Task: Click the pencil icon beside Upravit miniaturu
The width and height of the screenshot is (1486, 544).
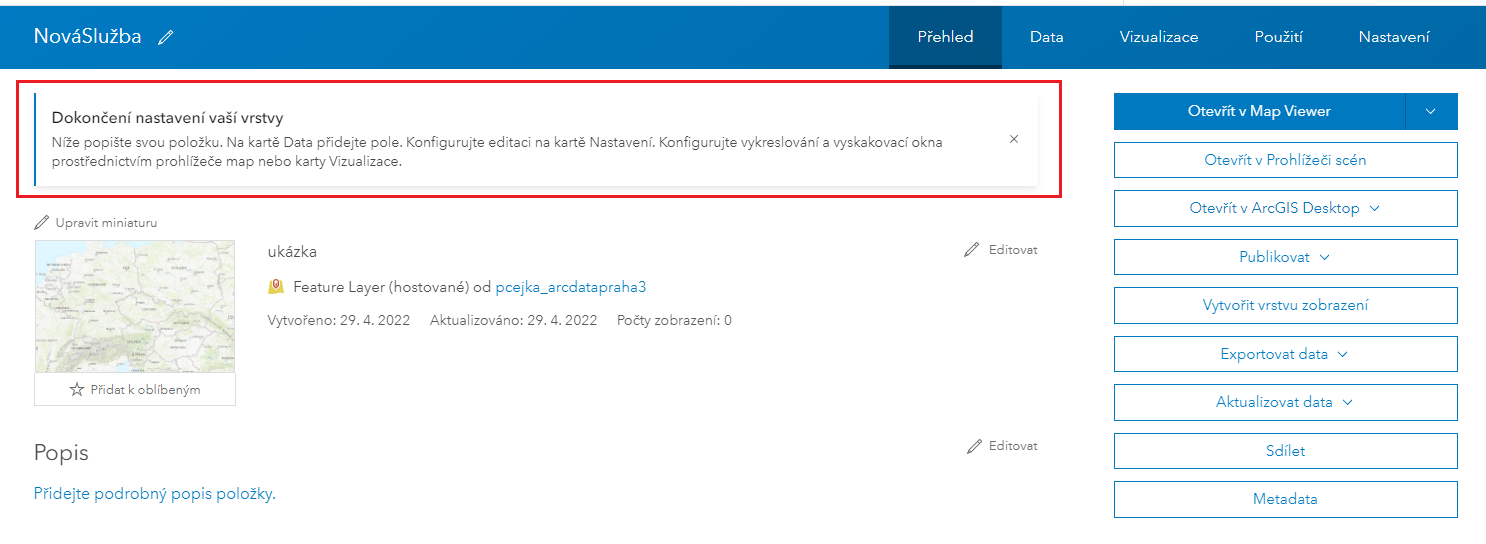Action: pos(41,222)
